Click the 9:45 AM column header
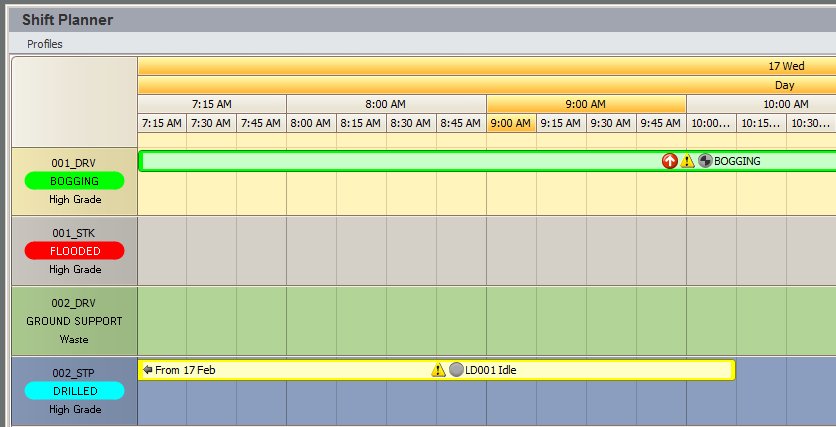Image resolution: width=836 pixels, height=427 pixels. pyautogui.click(x=661, y=123)
